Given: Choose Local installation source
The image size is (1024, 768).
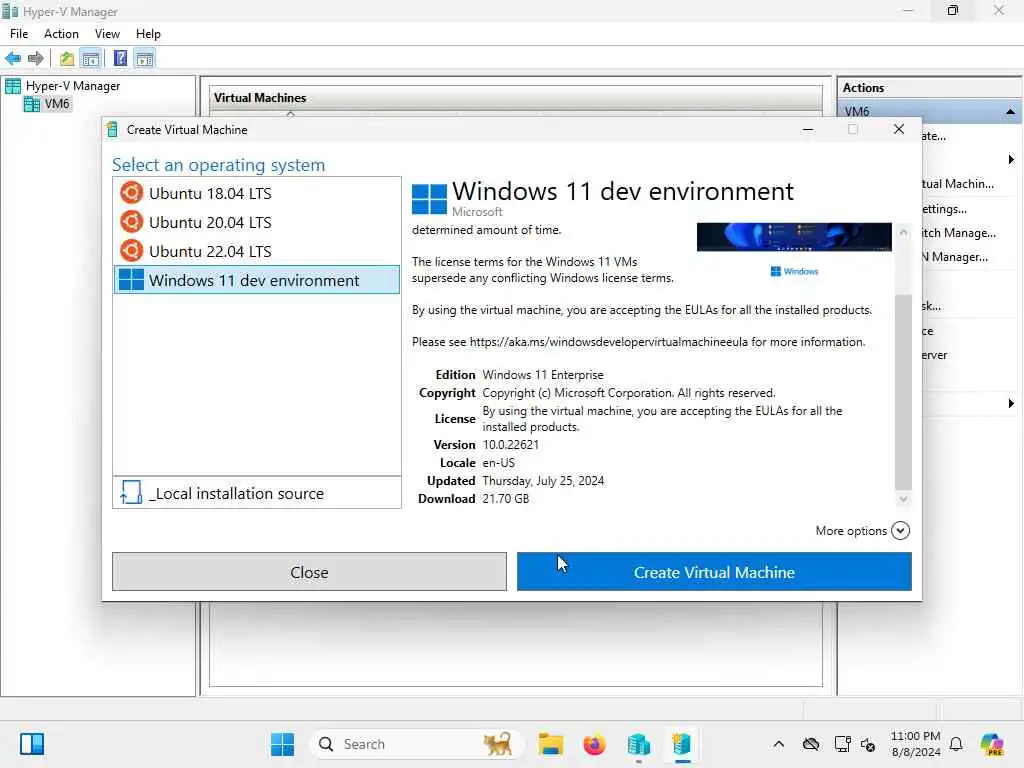Looking at the screenshot, I should [257, 493].
